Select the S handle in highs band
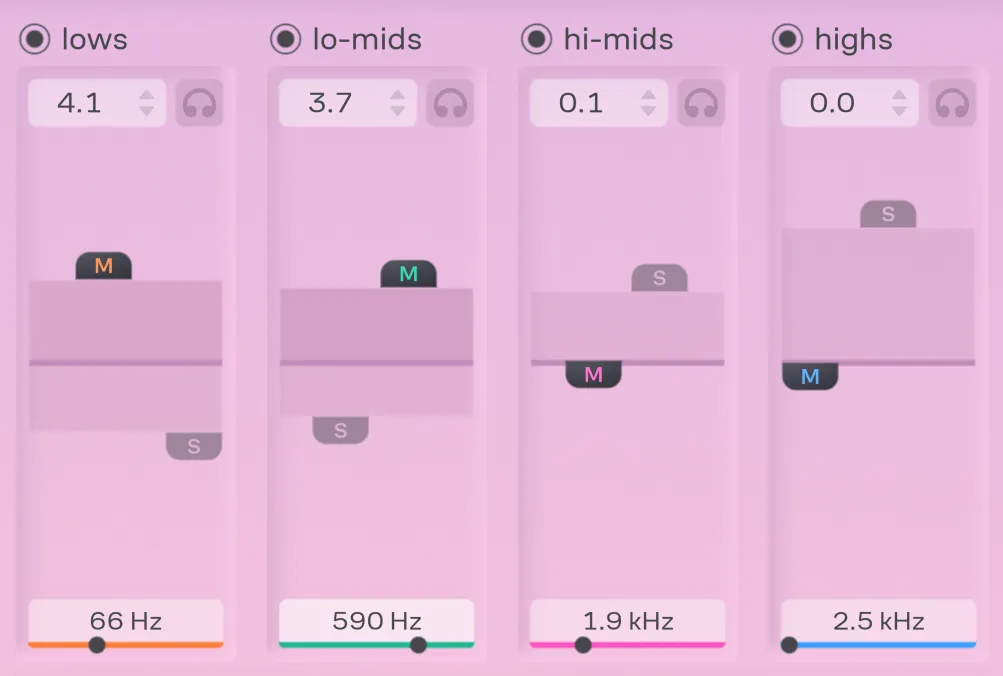1003x676 pixels. pos(888,214)
